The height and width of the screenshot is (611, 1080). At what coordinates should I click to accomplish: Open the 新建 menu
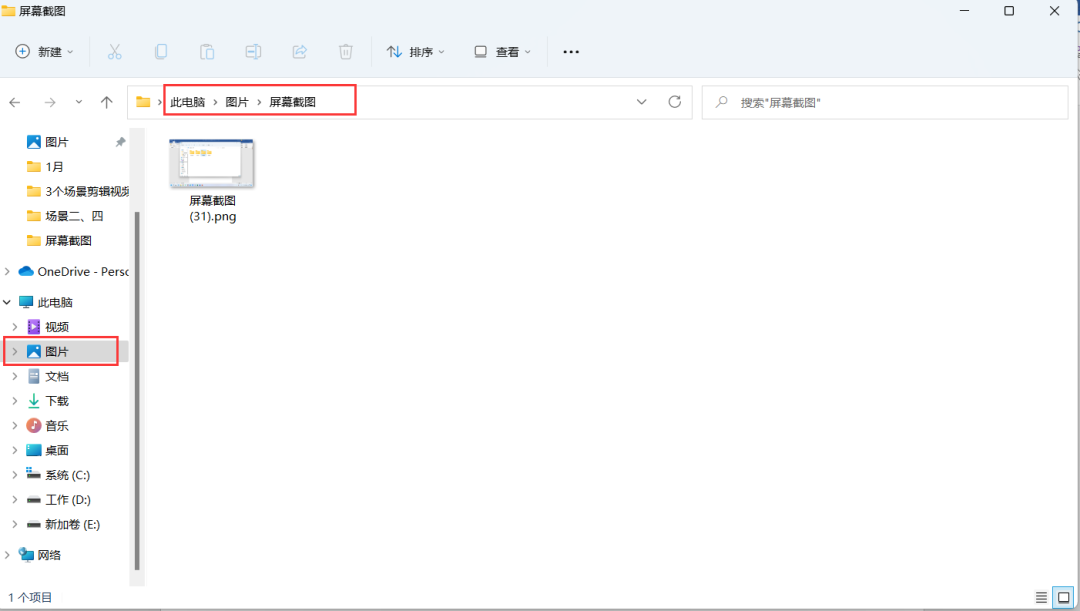click(43, 51)
